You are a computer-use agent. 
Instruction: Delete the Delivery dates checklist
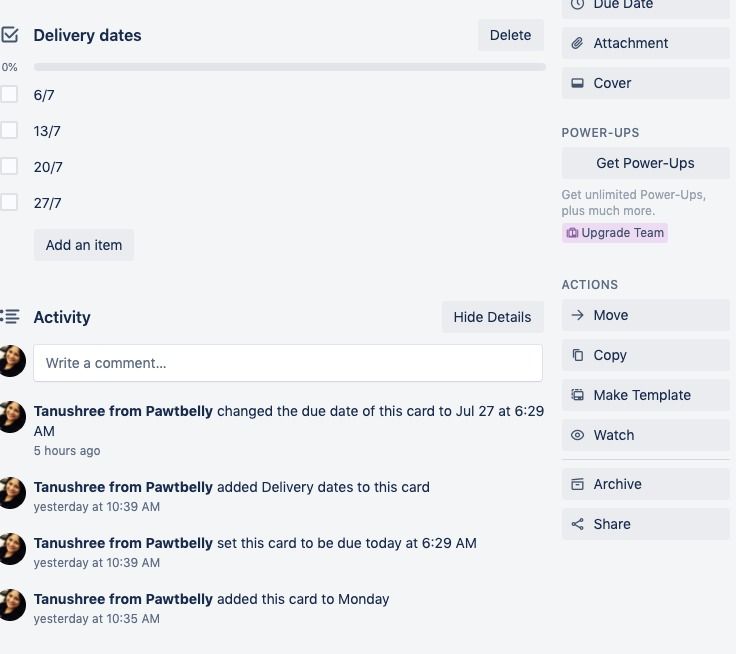pos(510,35)
